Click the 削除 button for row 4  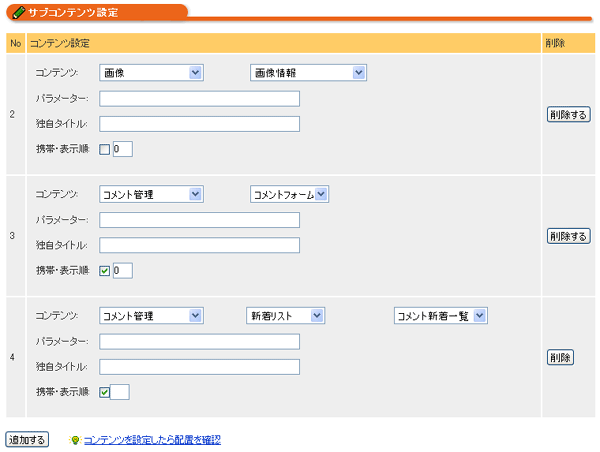560,357
